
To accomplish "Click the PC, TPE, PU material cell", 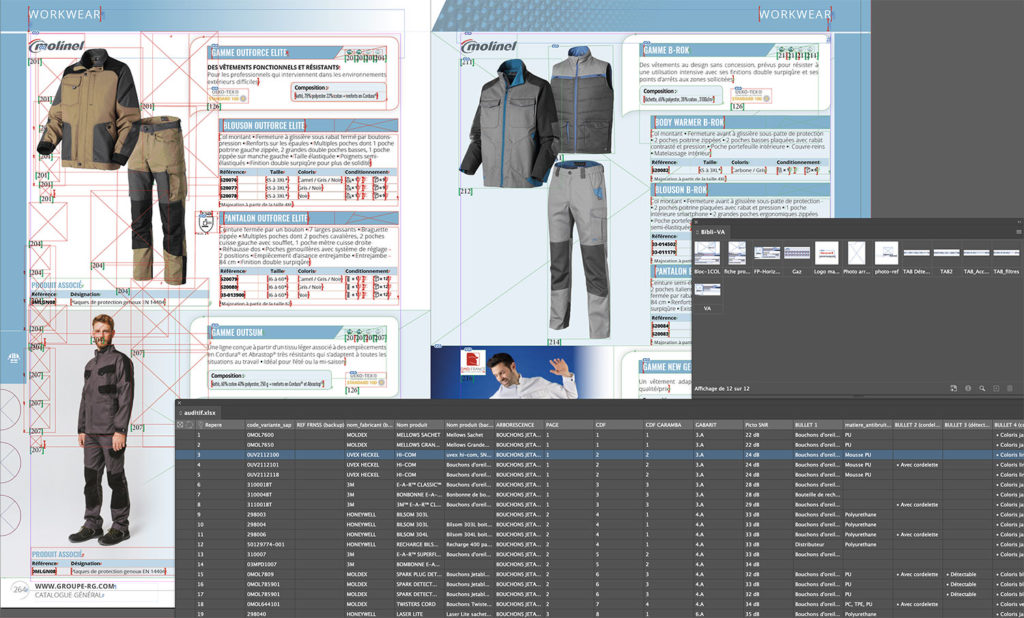I will click(x=867, y=604).
